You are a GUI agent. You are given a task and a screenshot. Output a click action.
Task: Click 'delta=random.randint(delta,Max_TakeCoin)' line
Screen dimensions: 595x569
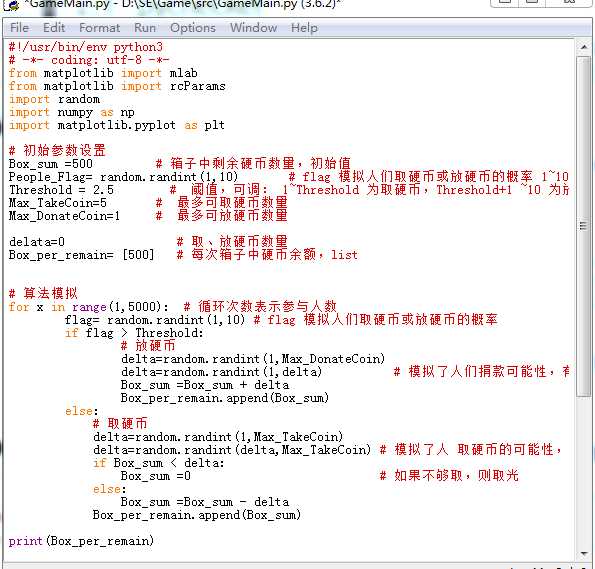point(232,450)
